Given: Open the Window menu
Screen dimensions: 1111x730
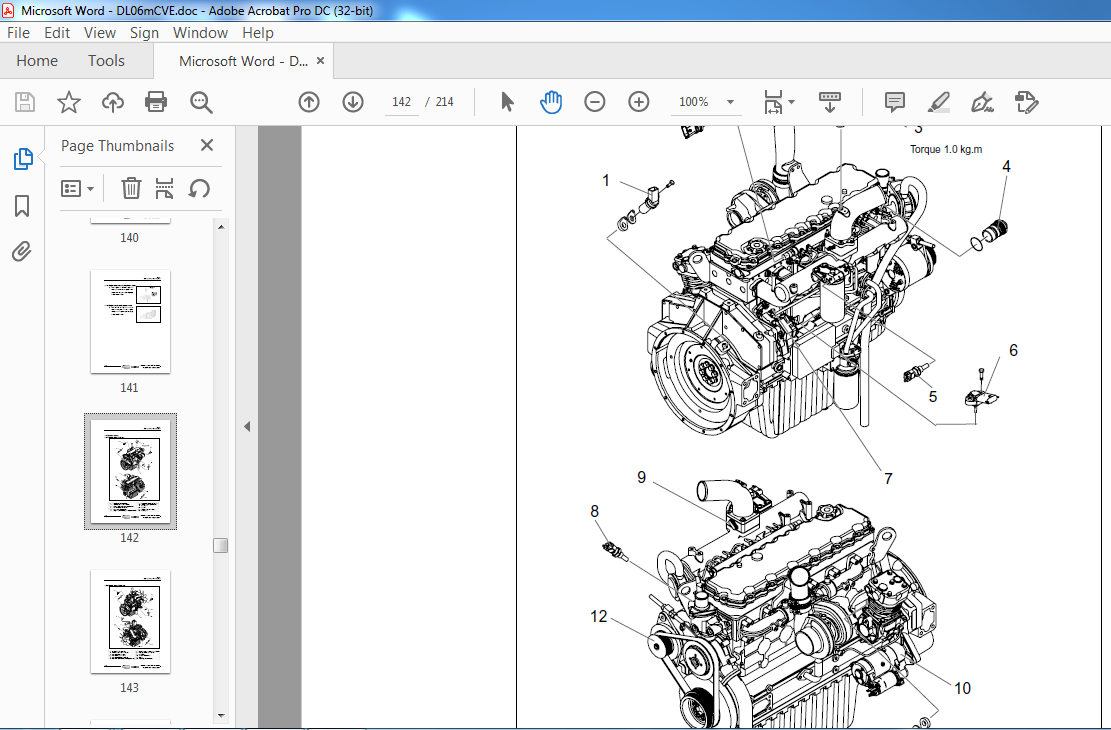Looking at the screenshot, I should point(201,33).
